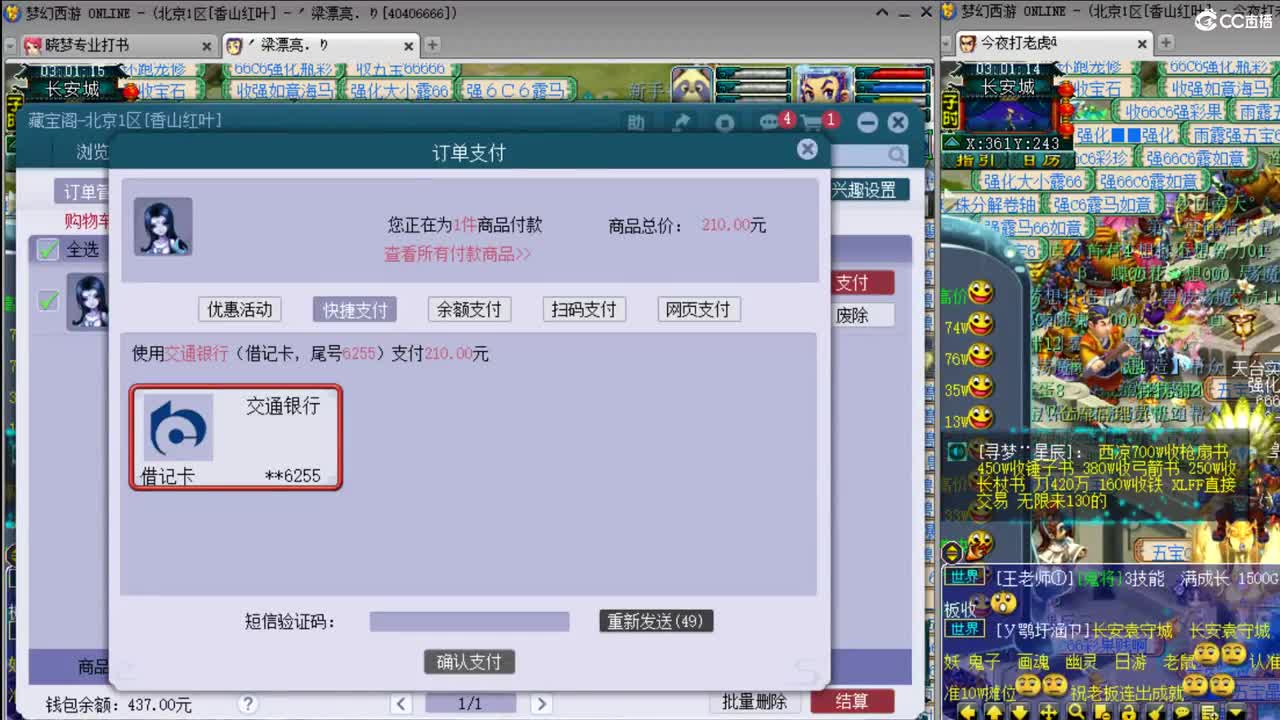Open the 优惠活动 payment tab
1280x720 pixels.
(x=239, y=309)
